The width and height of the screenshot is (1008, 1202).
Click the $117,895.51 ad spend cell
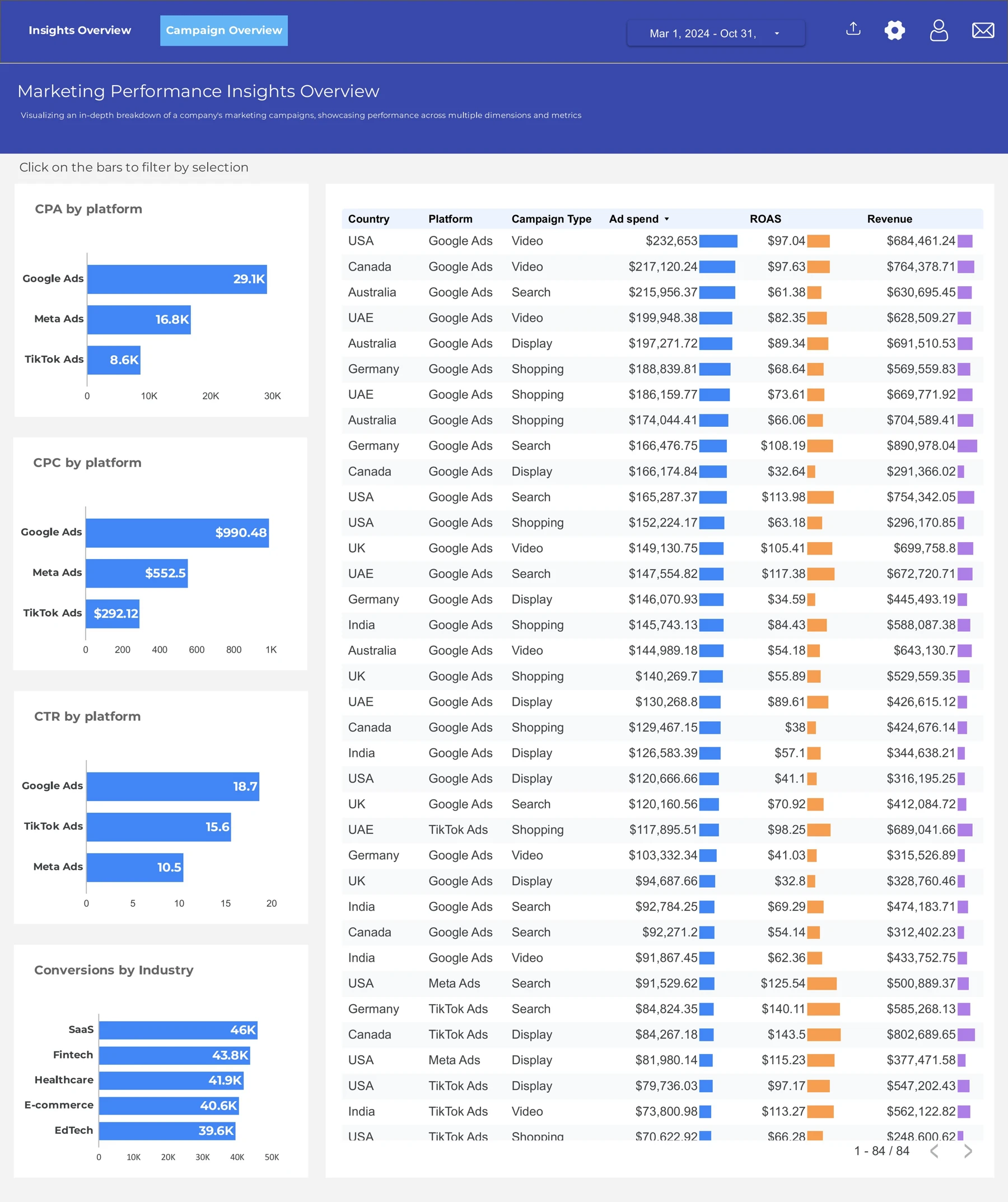(x=664, y=830)
